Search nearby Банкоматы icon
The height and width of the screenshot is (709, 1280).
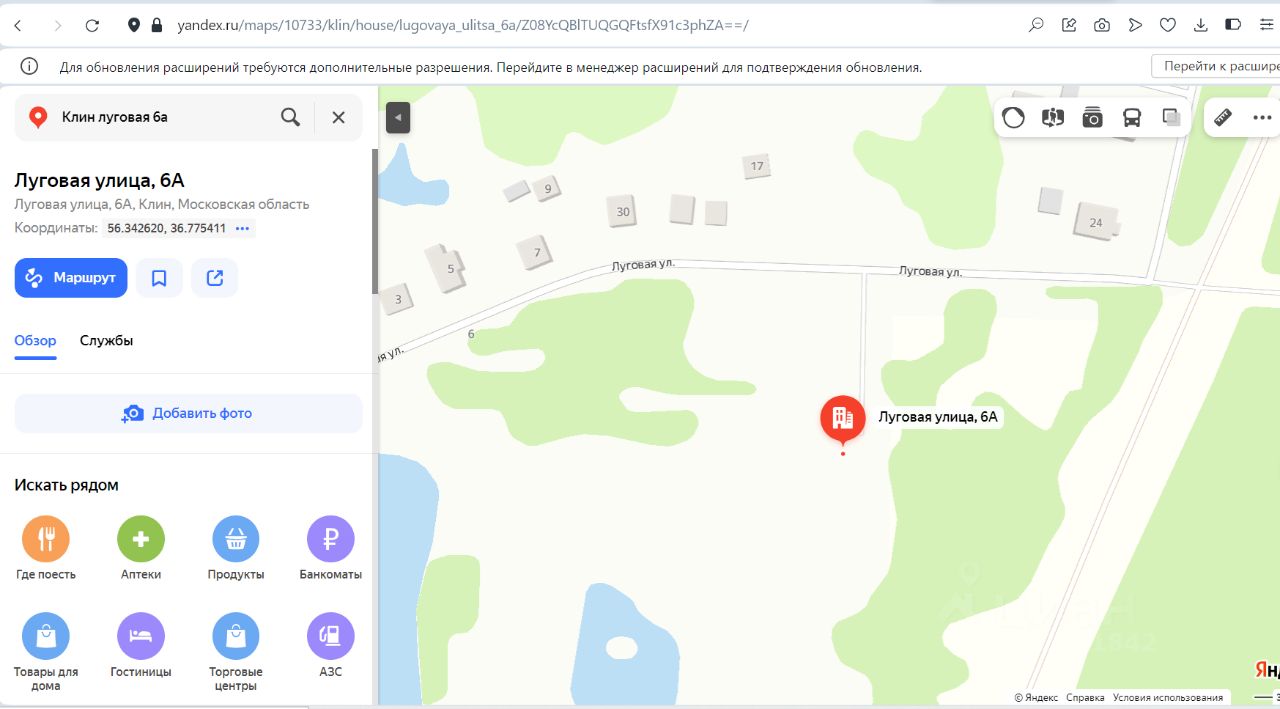point(331,539)
